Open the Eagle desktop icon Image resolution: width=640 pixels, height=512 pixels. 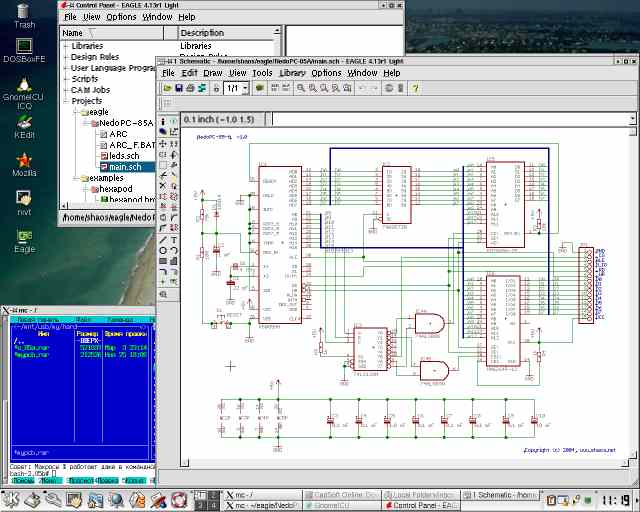(24, 241)
